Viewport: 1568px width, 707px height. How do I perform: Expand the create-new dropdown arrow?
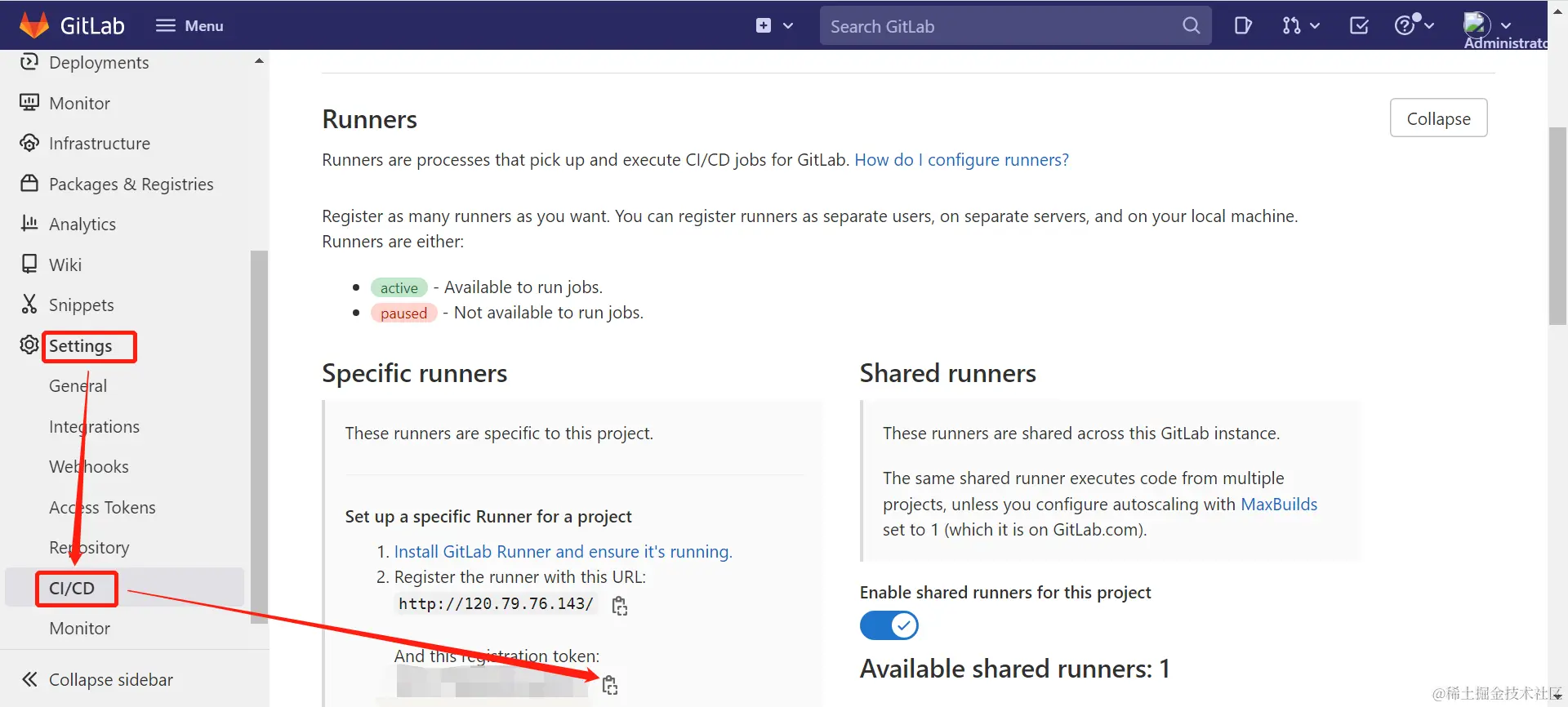pyautogui.click(x=788, y=25)
